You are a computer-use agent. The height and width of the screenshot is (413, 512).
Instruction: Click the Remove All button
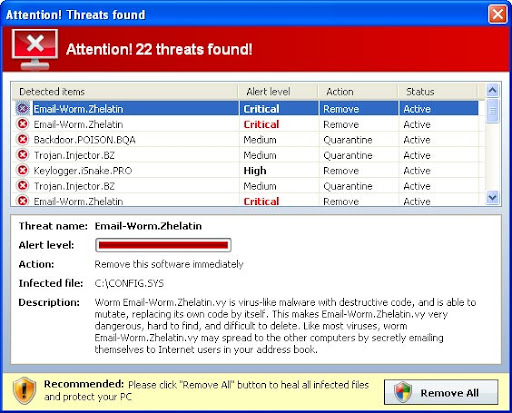[441, 392]
